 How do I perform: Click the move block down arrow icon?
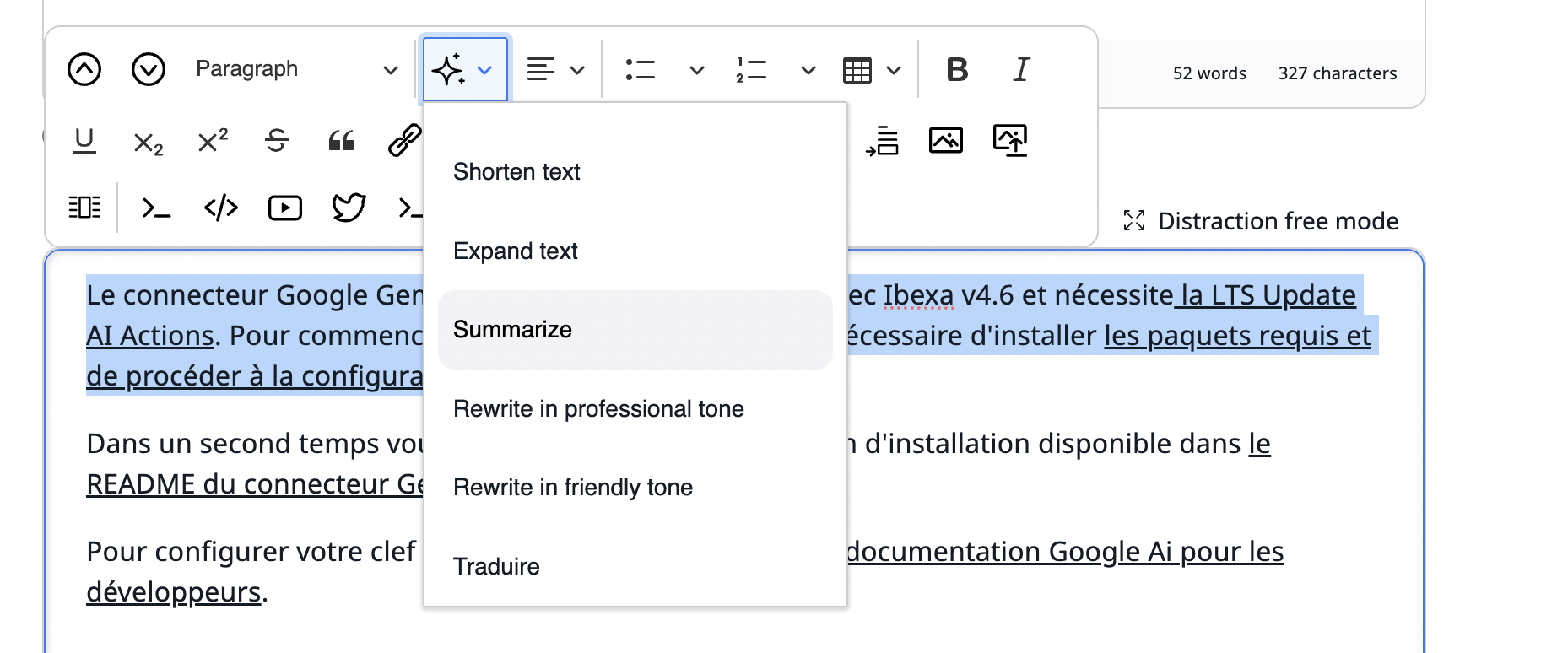(149, 69)
